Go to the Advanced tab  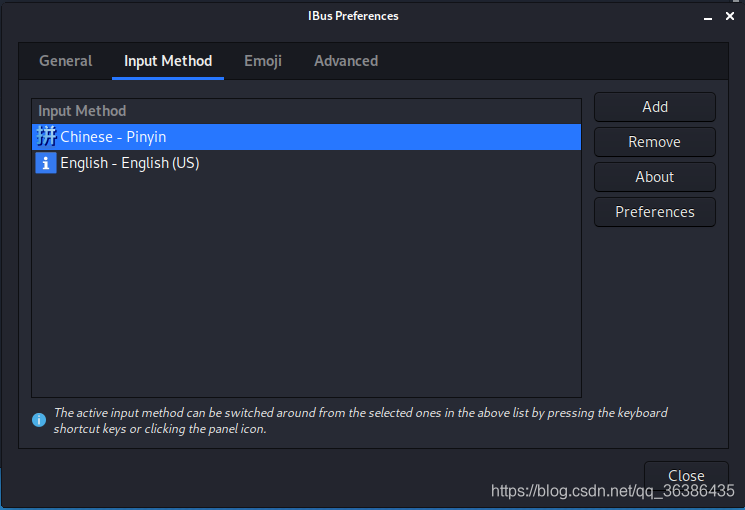346,61
